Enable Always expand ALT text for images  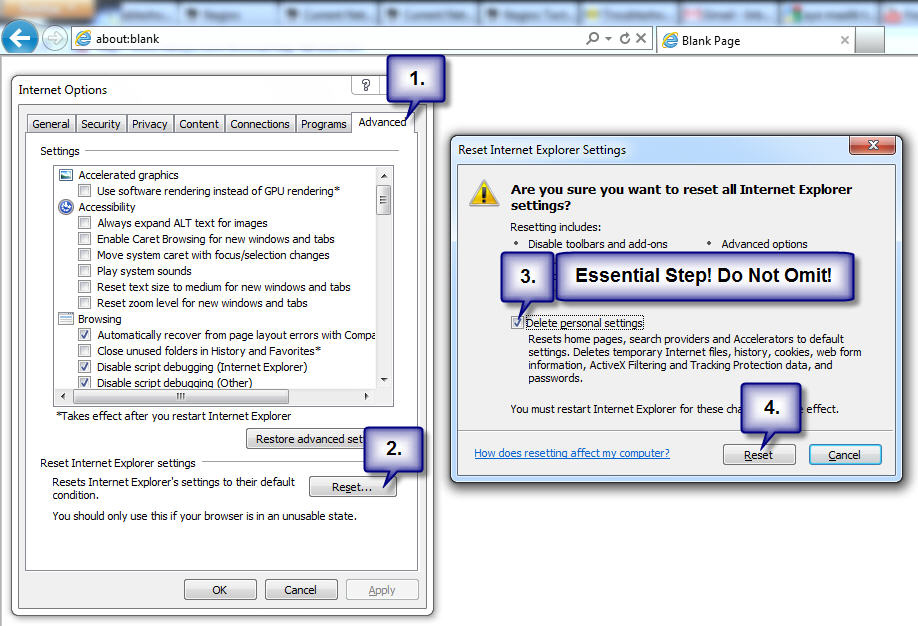pyautogui.click(x=85, y=223)
